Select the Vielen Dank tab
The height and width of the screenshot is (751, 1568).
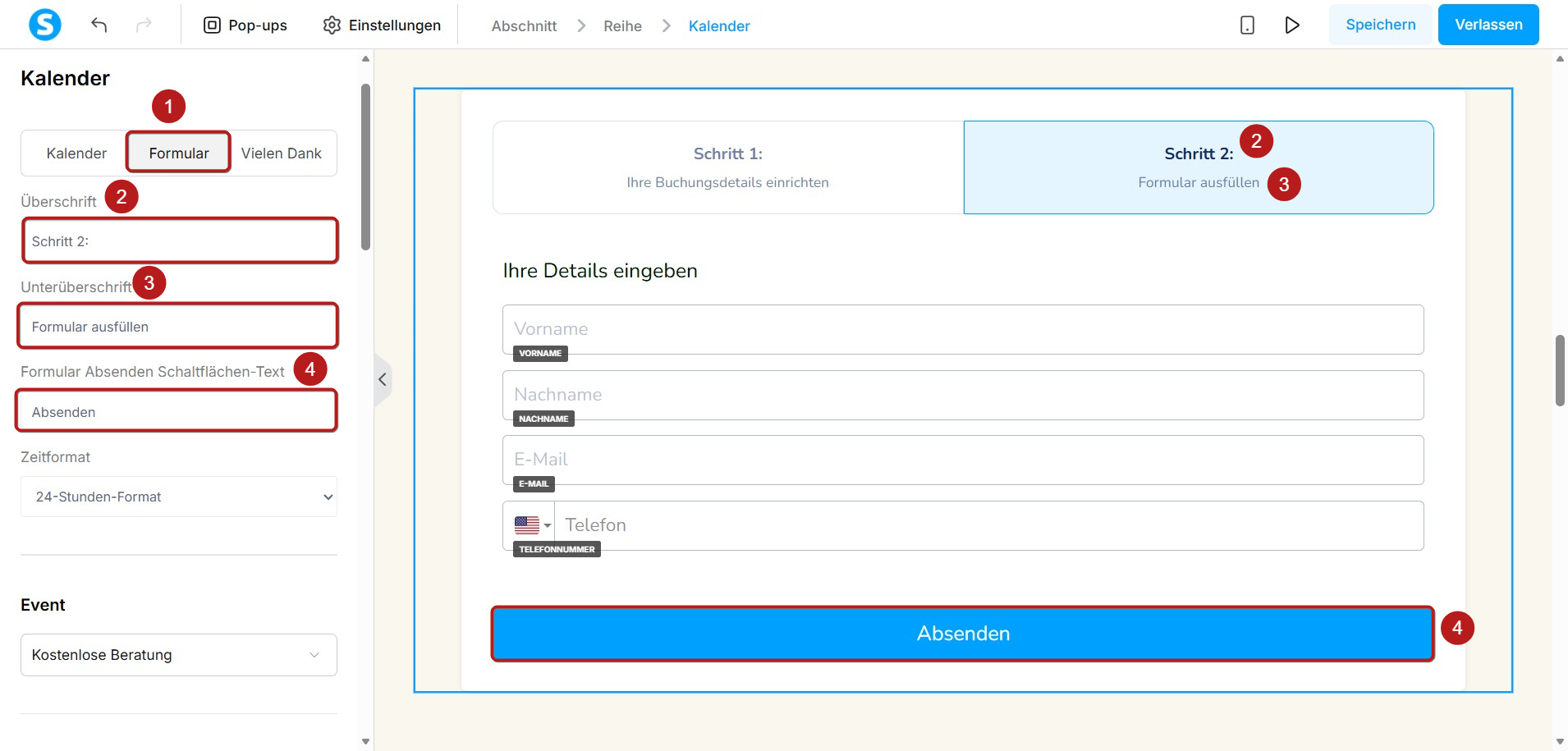click(282, 153)
